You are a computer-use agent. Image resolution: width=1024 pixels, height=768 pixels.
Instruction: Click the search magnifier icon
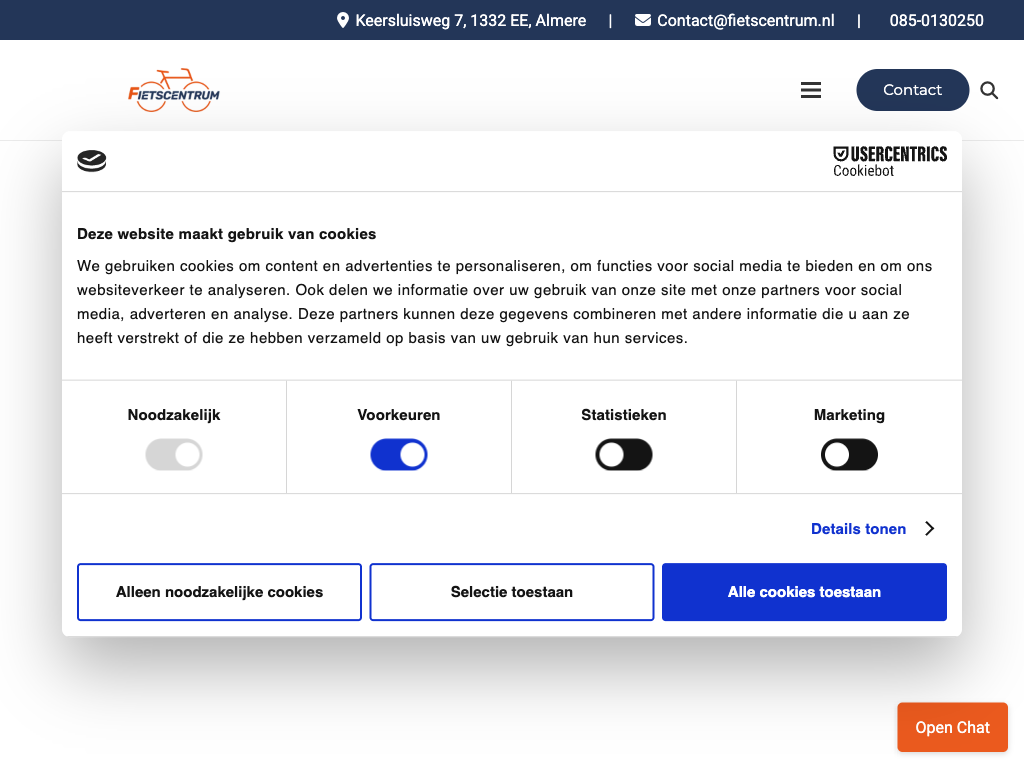[989, 90]
